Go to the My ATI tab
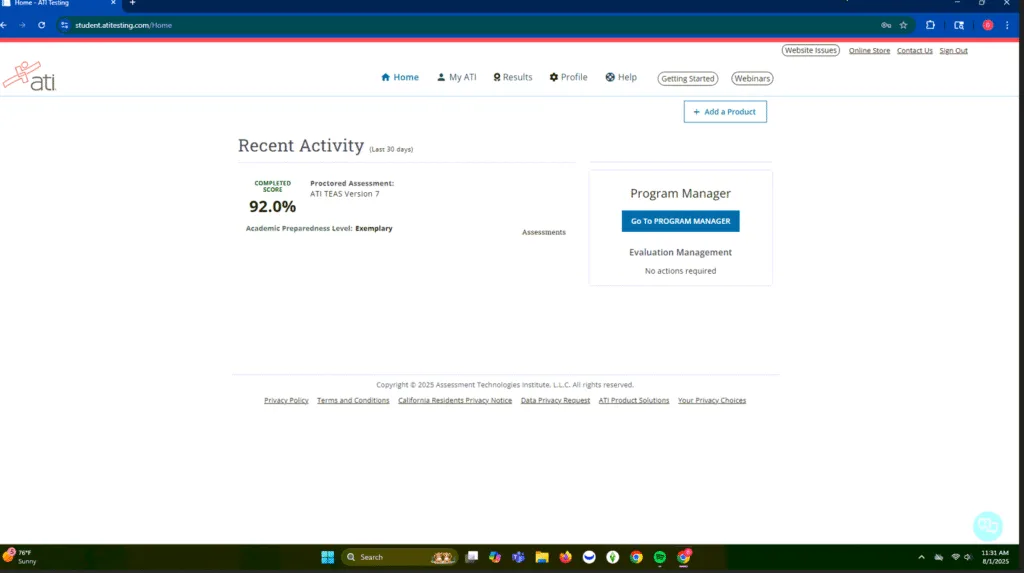This screenshot has height=573, width=1024. (456, 77)
